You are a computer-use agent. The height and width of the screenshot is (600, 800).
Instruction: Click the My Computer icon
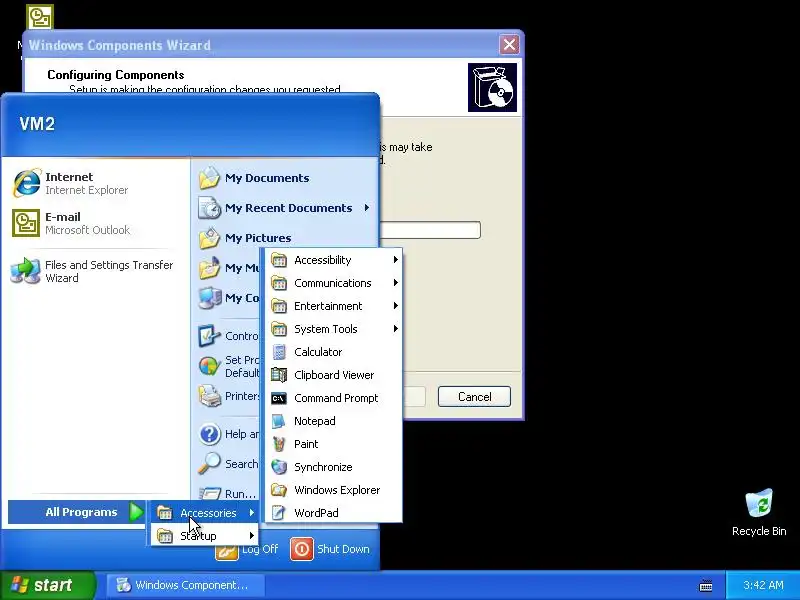(x=209, y=298)
